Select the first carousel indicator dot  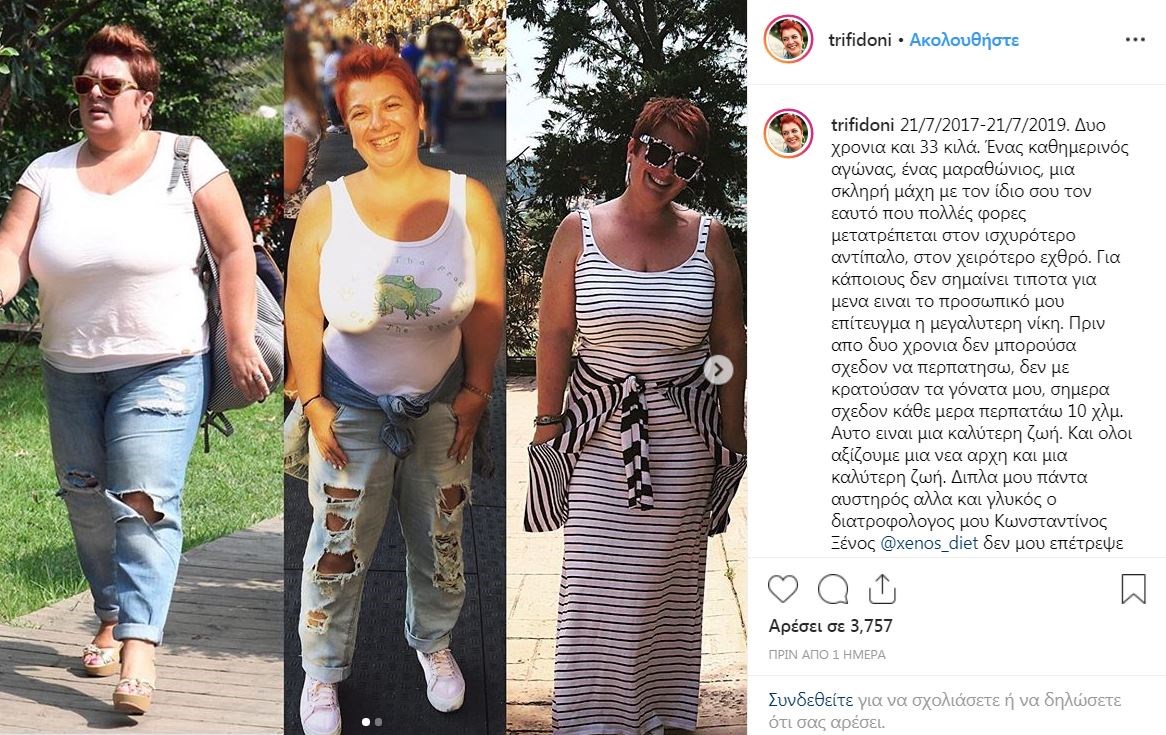tap(365, 721)
